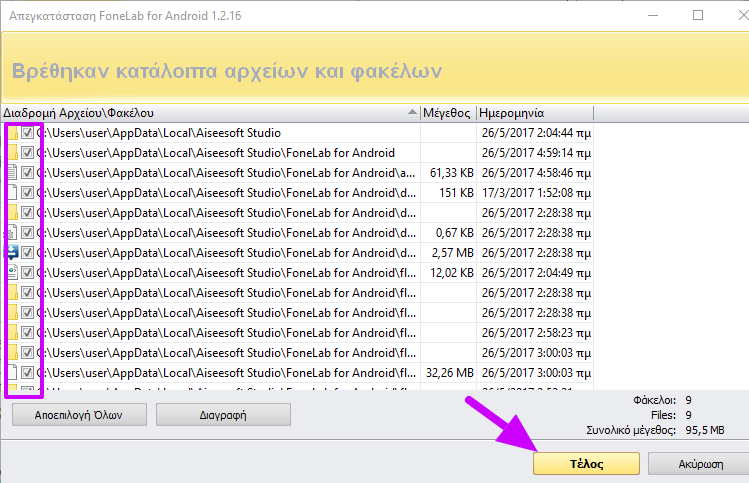This screenshot has width=749, height=483.
Task: Click file icon of the 32,26 MB row
Action: point(13,373)
